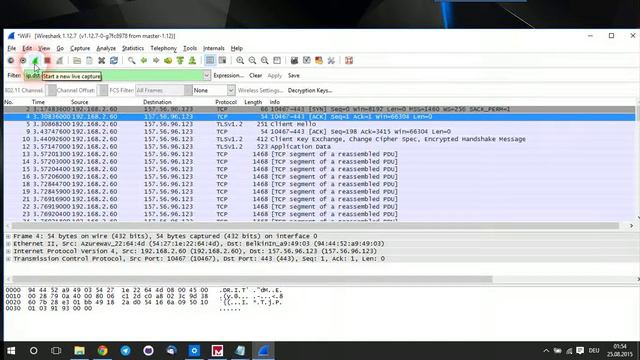The height and width of the screenshot is (360, 640).
Task: Reload this capture file icon
Action: pyautogui.click(x=114, y=61)
